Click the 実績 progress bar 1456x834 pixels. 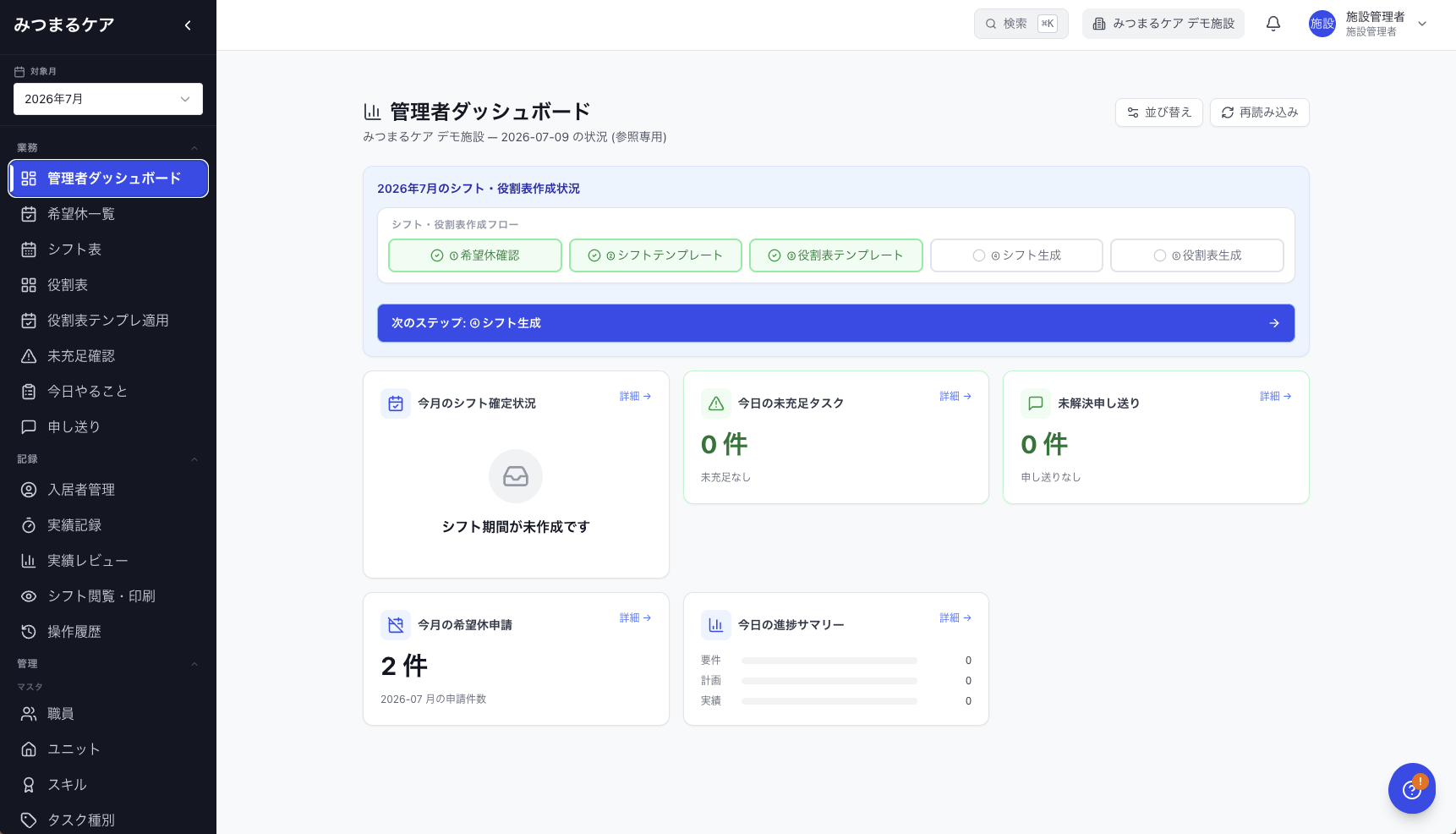tap(829, 701)
